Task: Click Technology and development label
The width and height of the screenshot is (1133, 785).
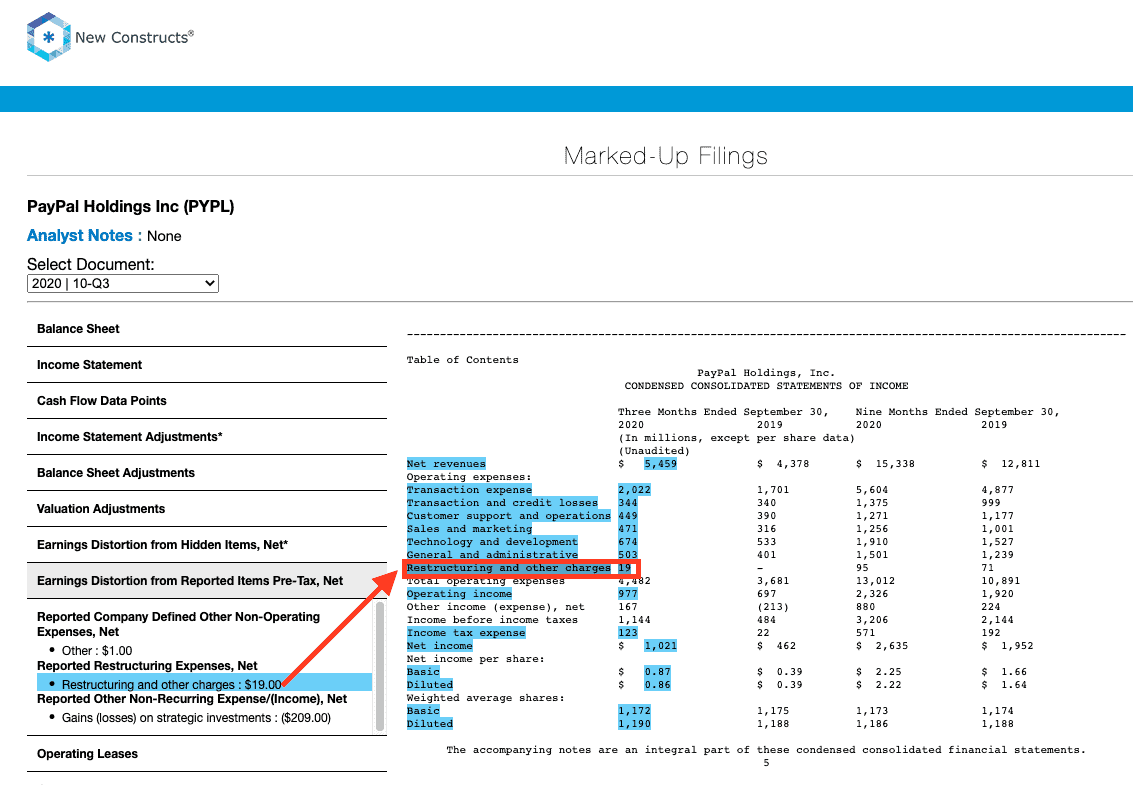Action: click(x=492, y=542)
